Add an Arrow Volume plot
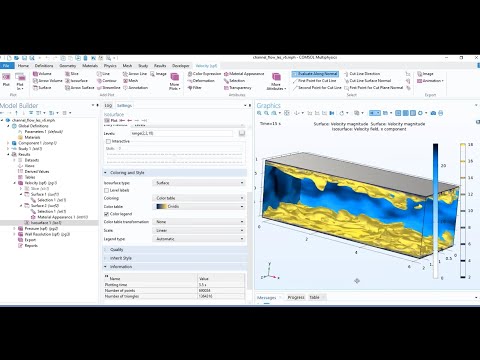The width and height of the screenshot is (480, 360). (x=47, y=81)
